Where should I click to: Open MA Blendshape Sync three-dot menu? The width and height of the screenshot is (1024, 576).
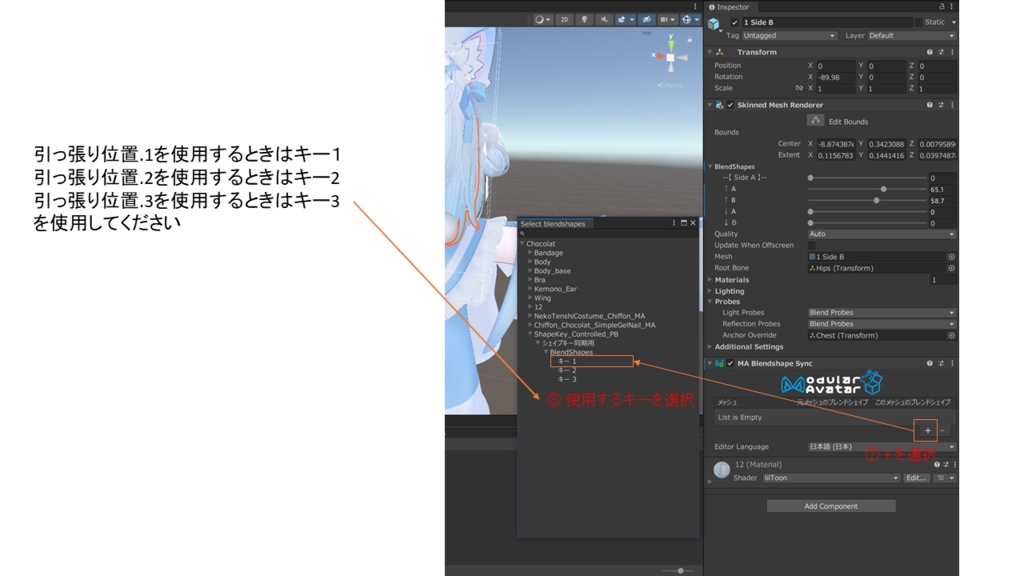coord(952,363)
